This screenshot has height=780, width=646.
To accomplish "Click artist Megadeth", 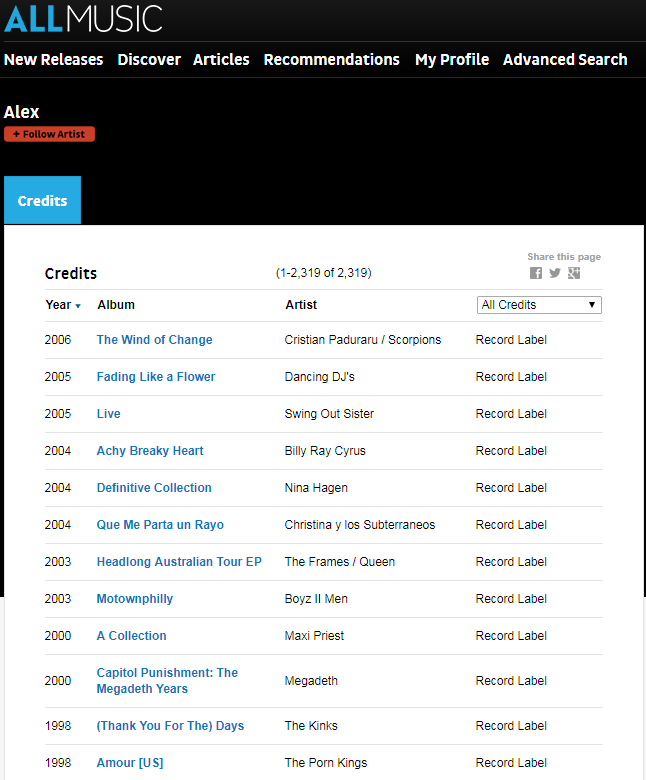I will [311, 681].
